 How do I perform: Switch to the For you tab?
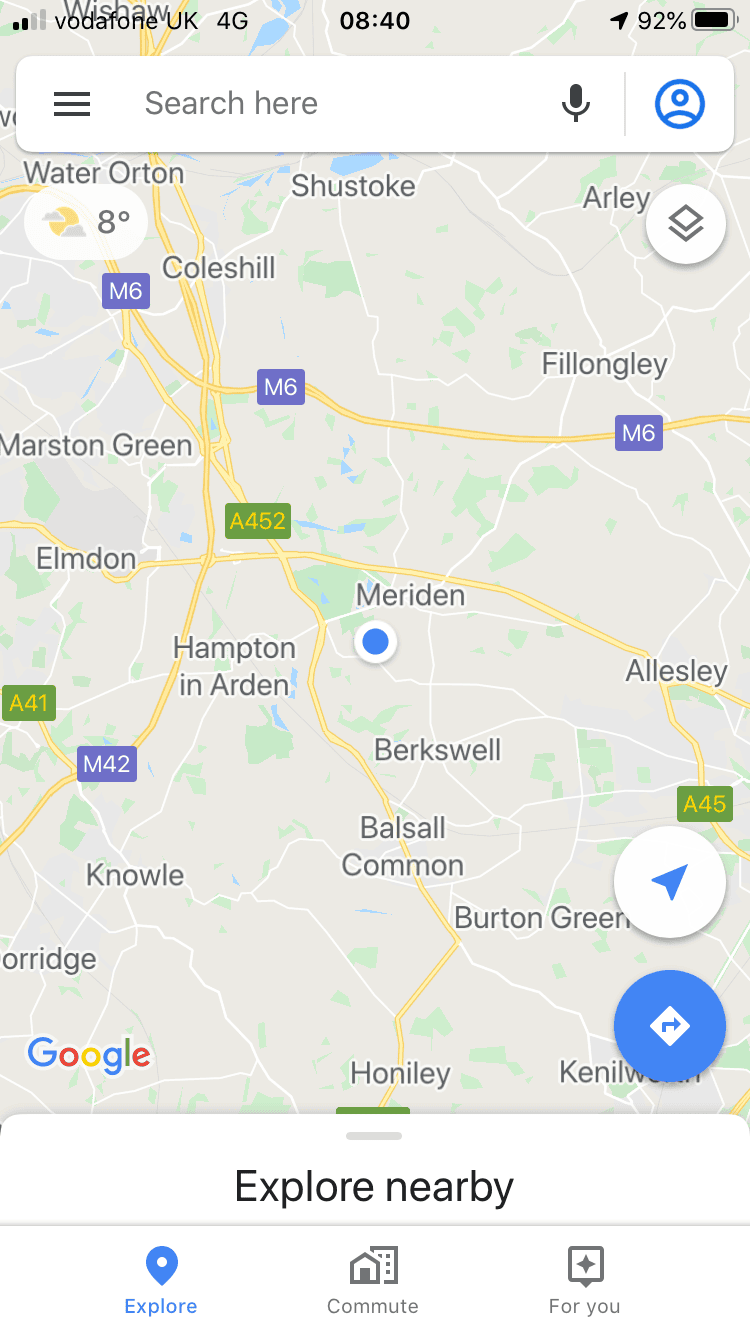point(585,1281)
